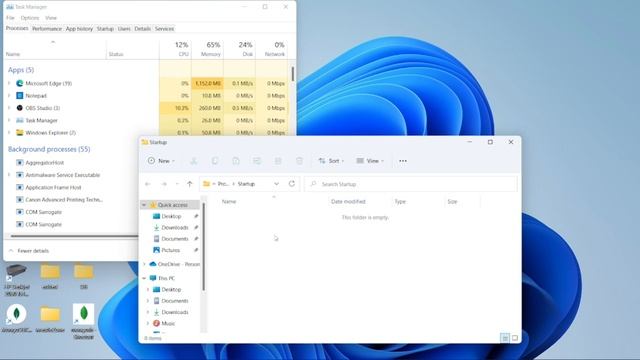Expand the Task Manager process group
640x360 pixels.
(x=9, y=120)
